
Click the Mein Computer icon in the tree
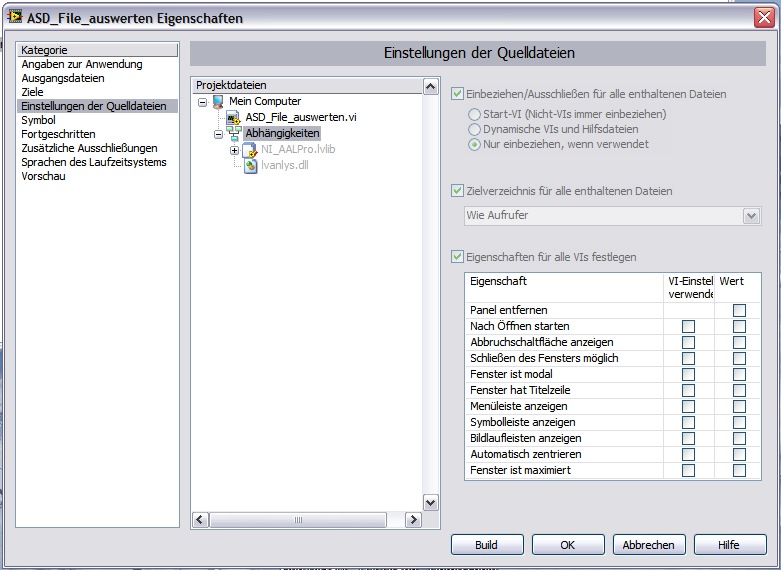tap(218, 102)
